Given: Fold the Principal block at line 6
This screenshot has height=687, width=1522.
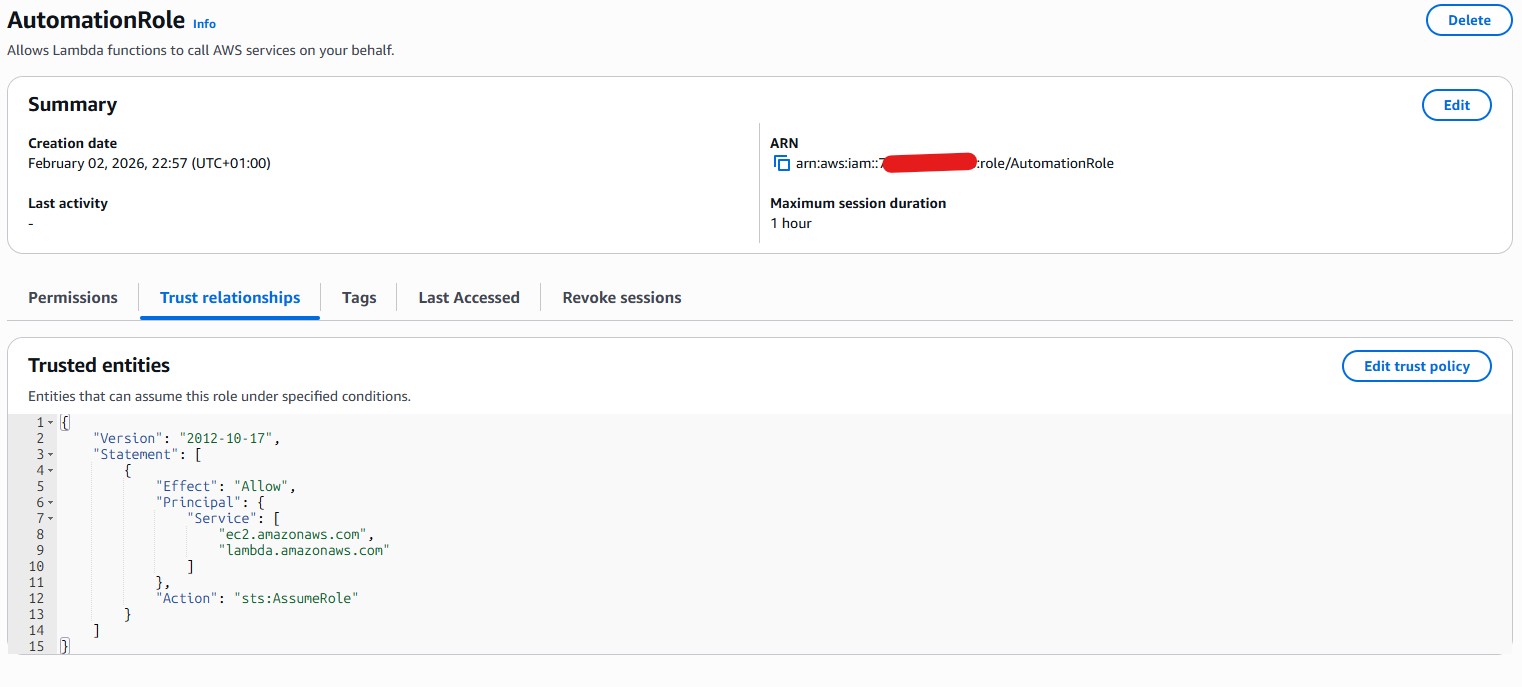Looking at the screenshot, I should click(x=51, y=503).
